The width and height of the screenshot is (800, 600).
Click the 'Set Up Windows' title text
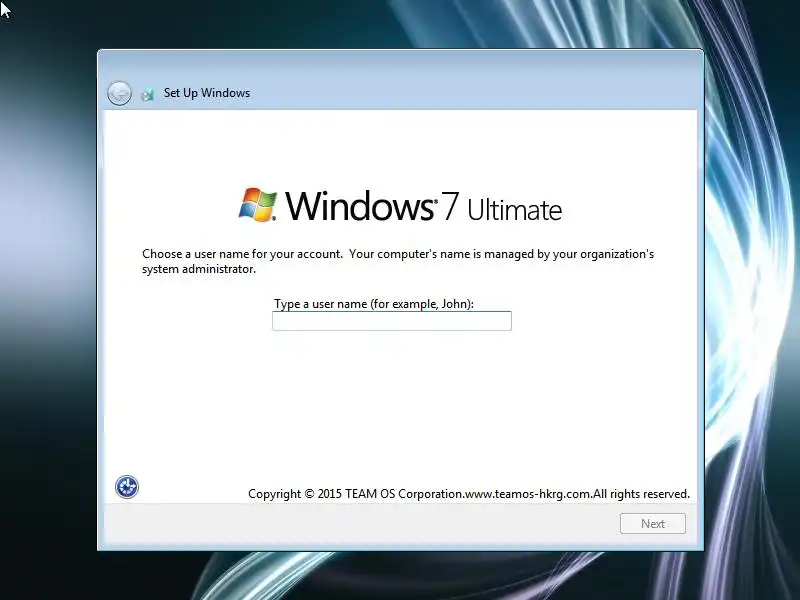(x=207, y=93)
